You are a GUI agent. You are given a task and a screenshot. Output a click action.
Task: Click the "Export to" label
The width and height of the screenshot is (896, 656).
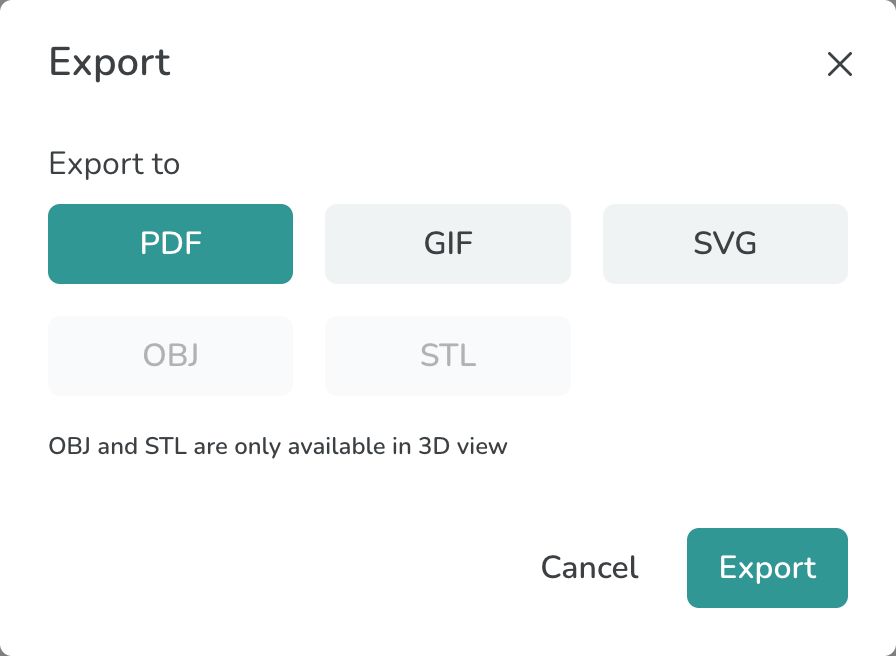pos(114,163)
